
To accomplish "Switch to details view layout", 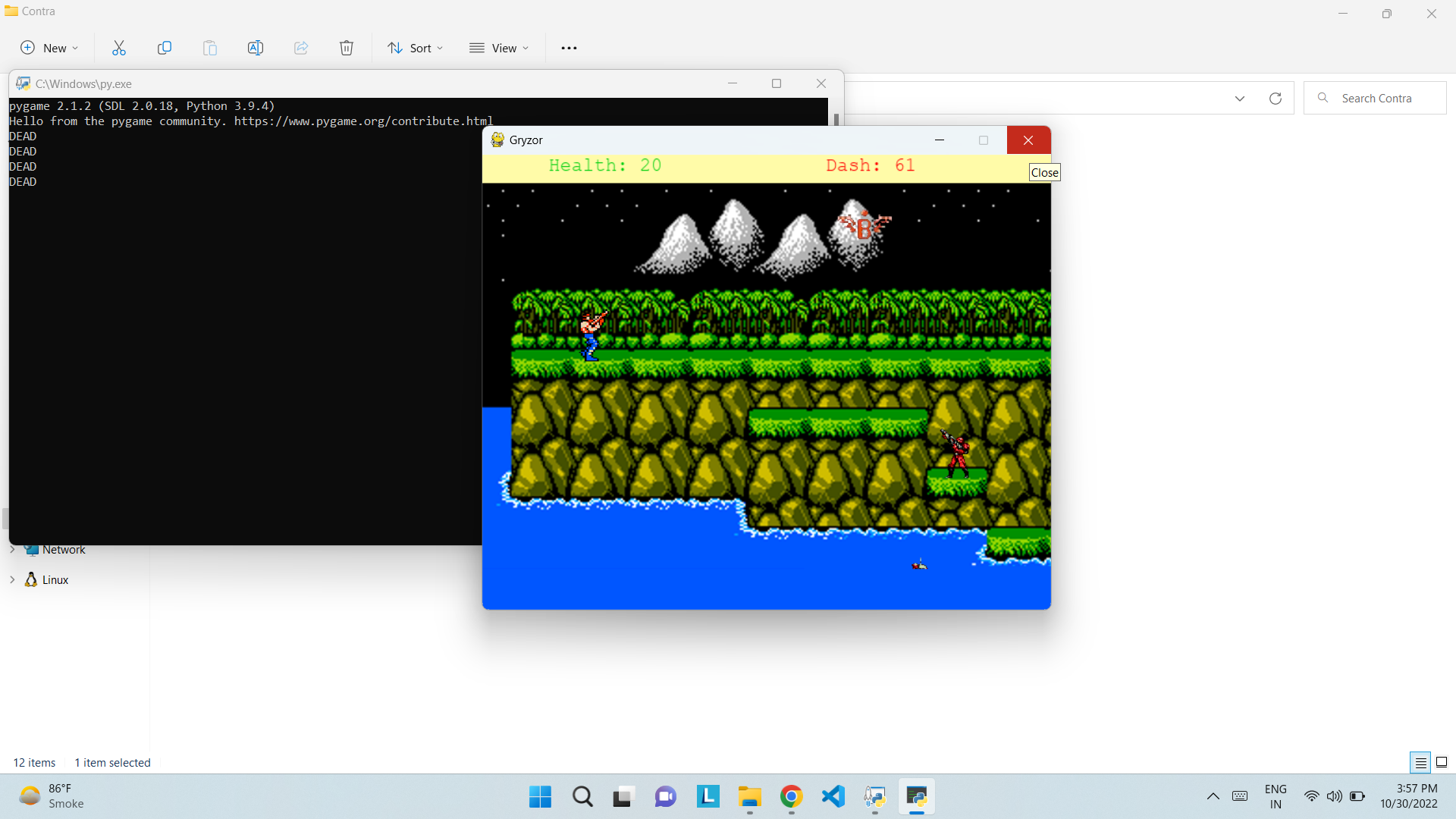I will coord(1420,762).
